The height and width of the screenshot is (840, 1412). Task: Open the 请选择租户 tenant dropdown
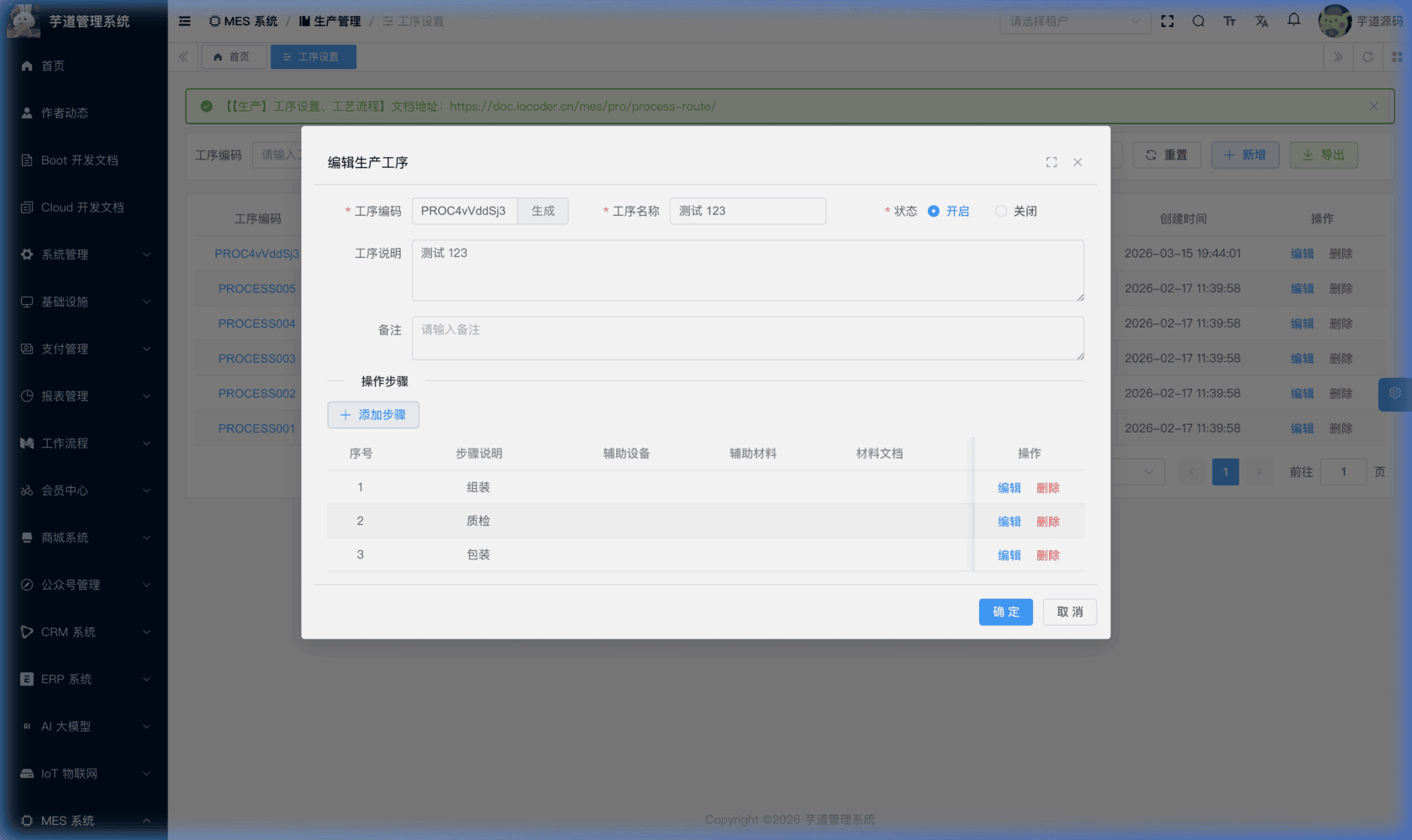(1075, 21)
